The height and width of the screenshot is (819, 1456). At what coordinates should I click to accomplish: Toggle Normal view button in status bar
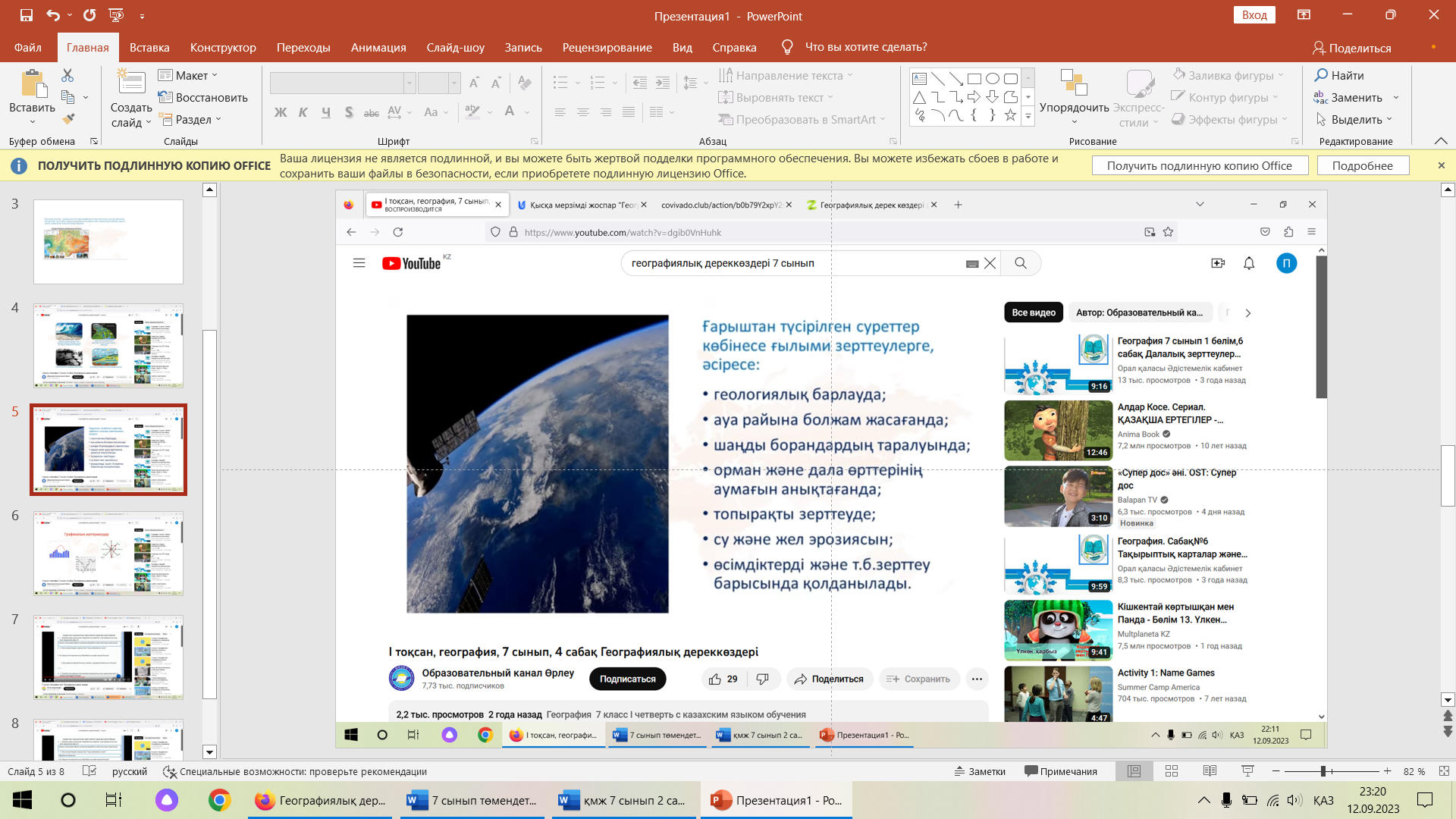pos(1134,771)
